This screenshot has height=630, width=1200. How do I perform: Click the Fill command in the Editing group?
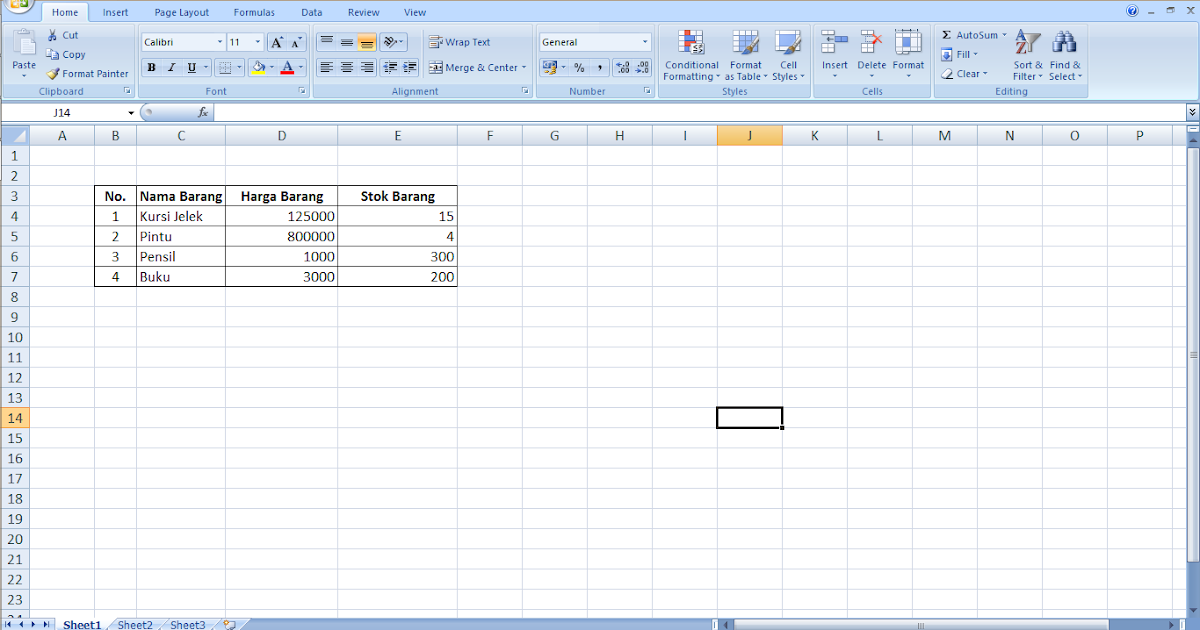[x=963, y=54]
